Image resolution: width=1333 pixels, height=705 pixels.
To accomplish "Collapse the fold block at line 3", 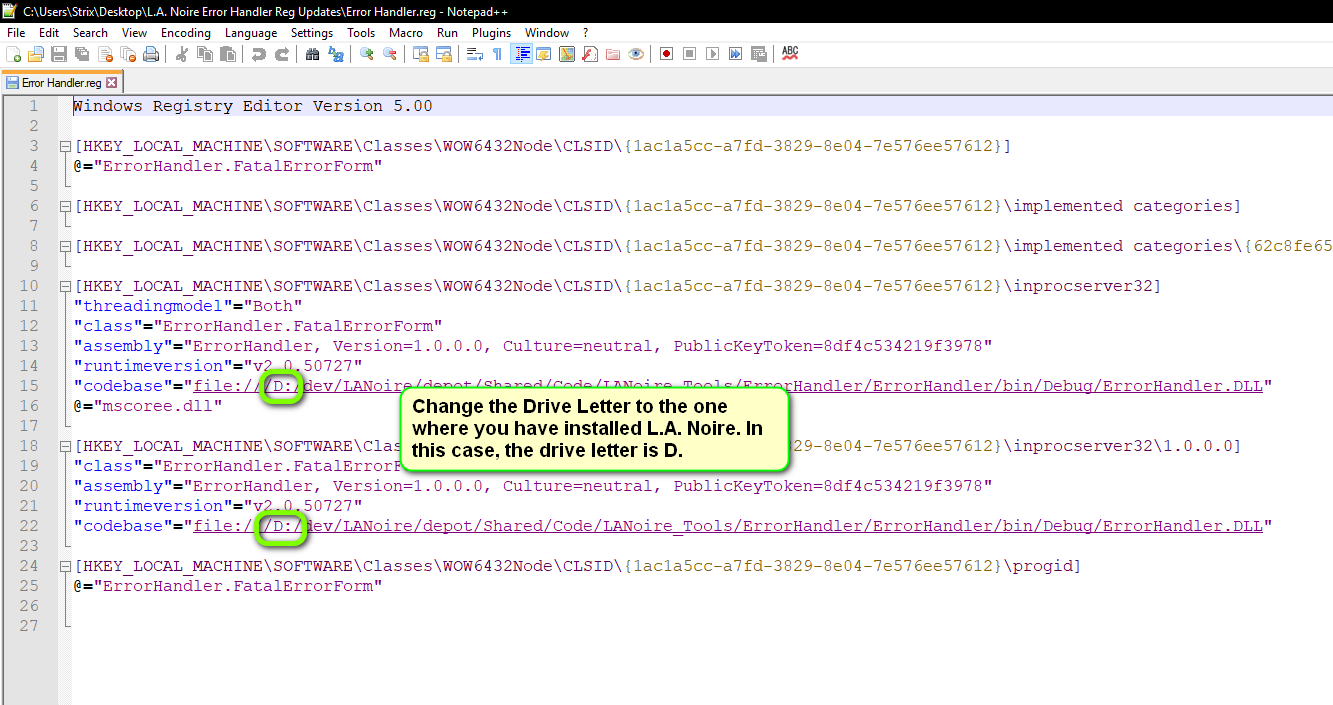I will (66, 146).
